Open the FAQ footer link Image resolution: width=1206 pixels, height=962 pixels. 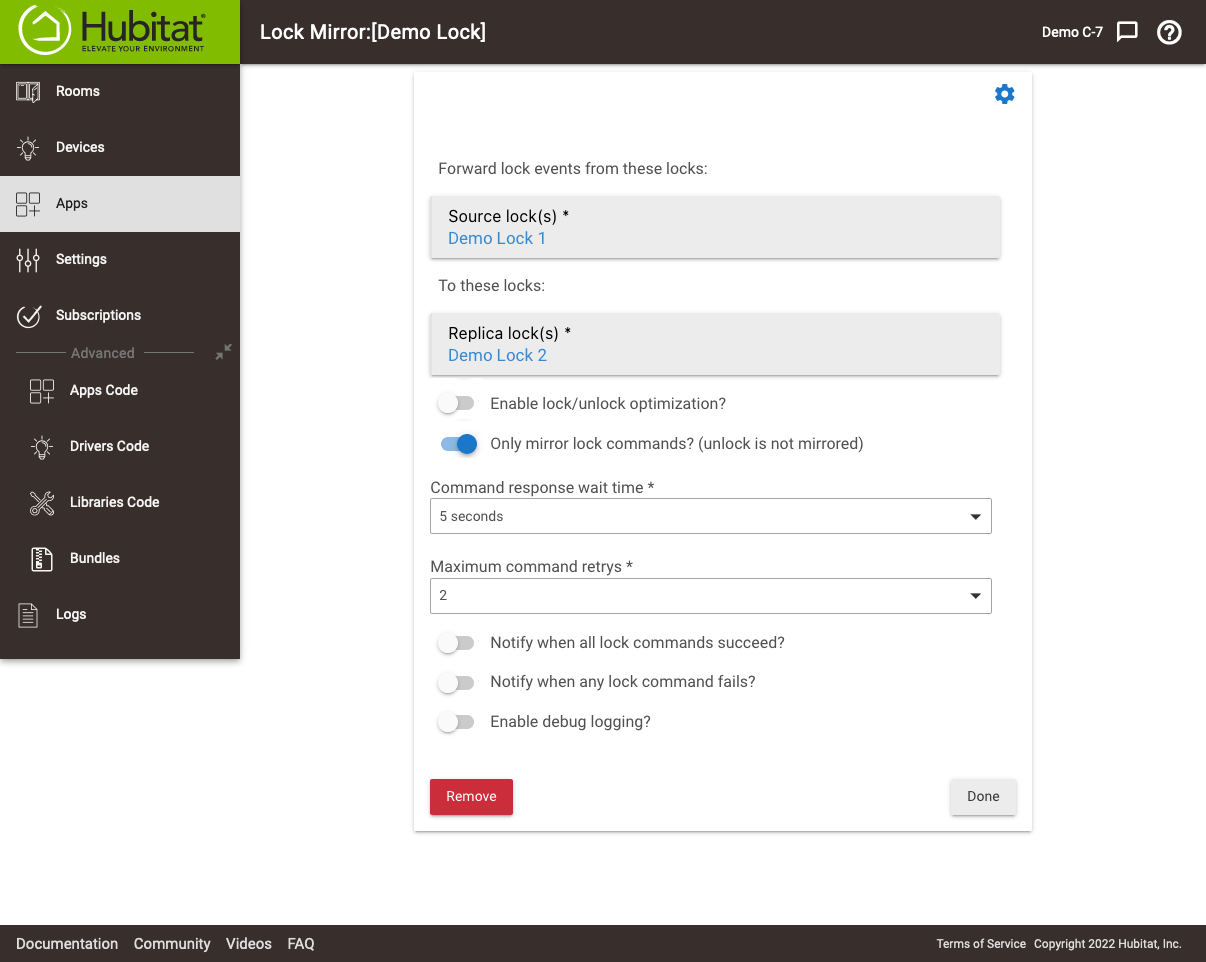pyautogui.click(x=301, y=944)
